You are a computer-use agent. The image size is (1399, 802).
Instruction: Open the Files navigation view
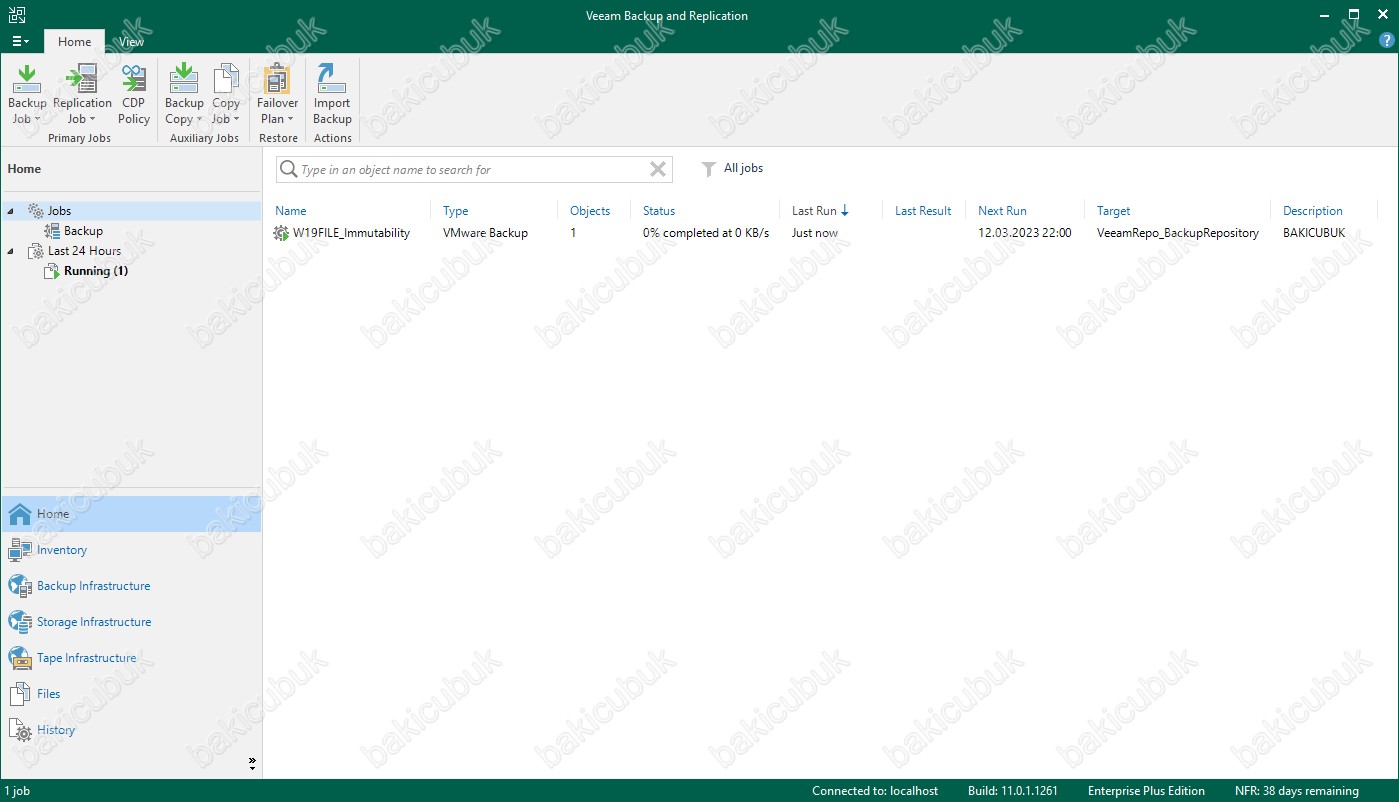pos(131,694)
